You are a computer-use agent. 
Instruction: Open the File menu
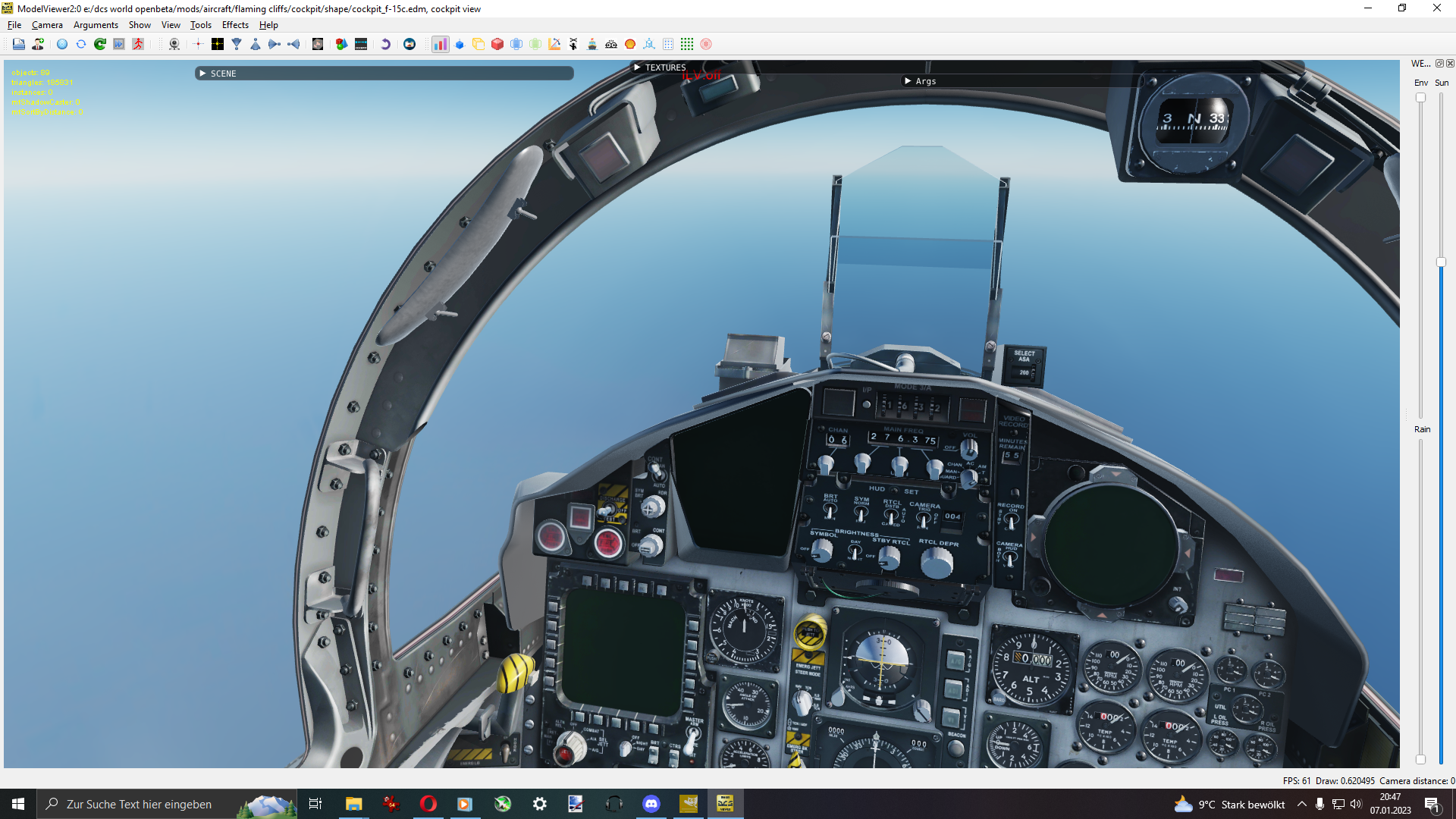(x=14, y=25)
